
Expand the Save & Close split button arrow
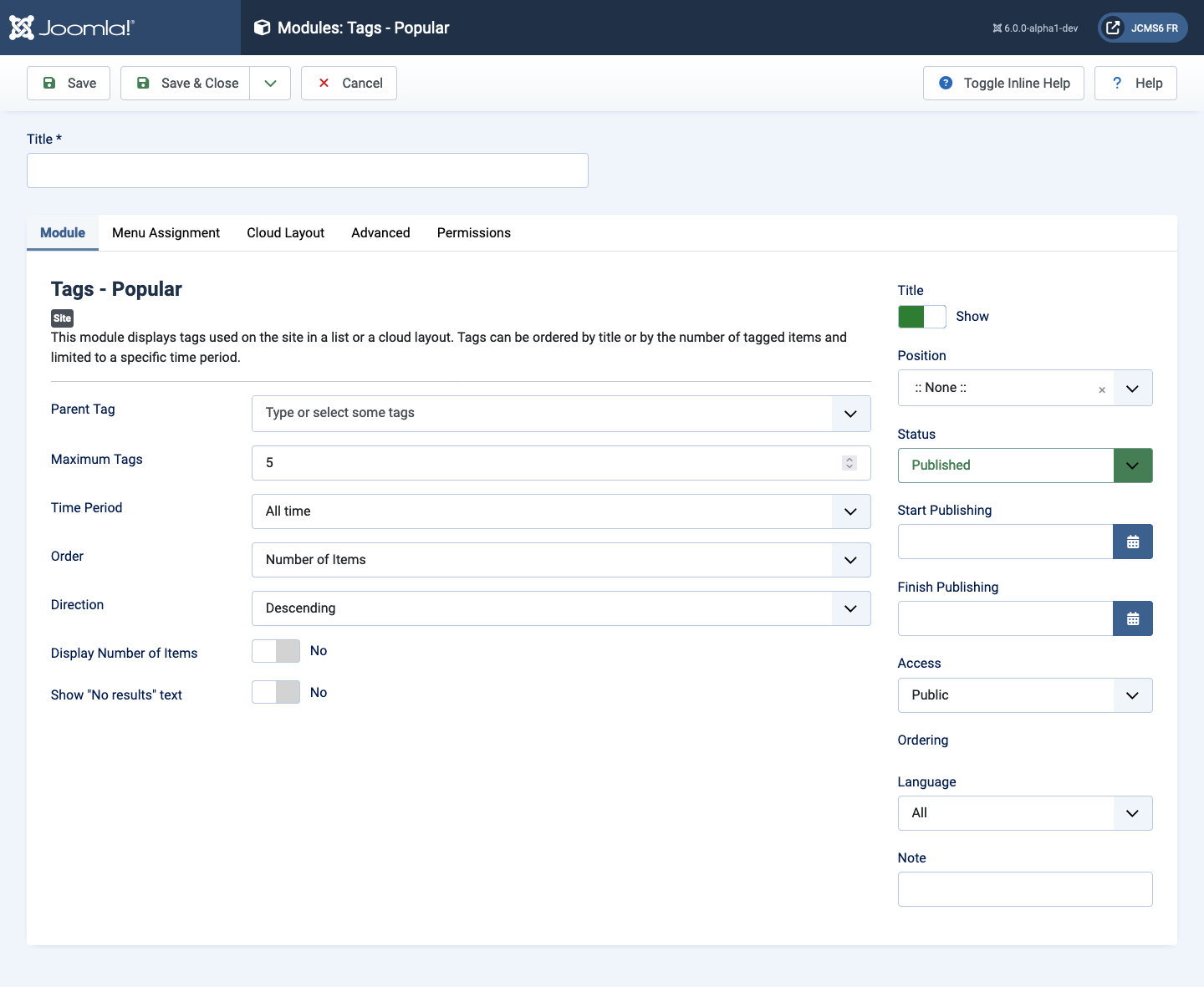point(269,83)
